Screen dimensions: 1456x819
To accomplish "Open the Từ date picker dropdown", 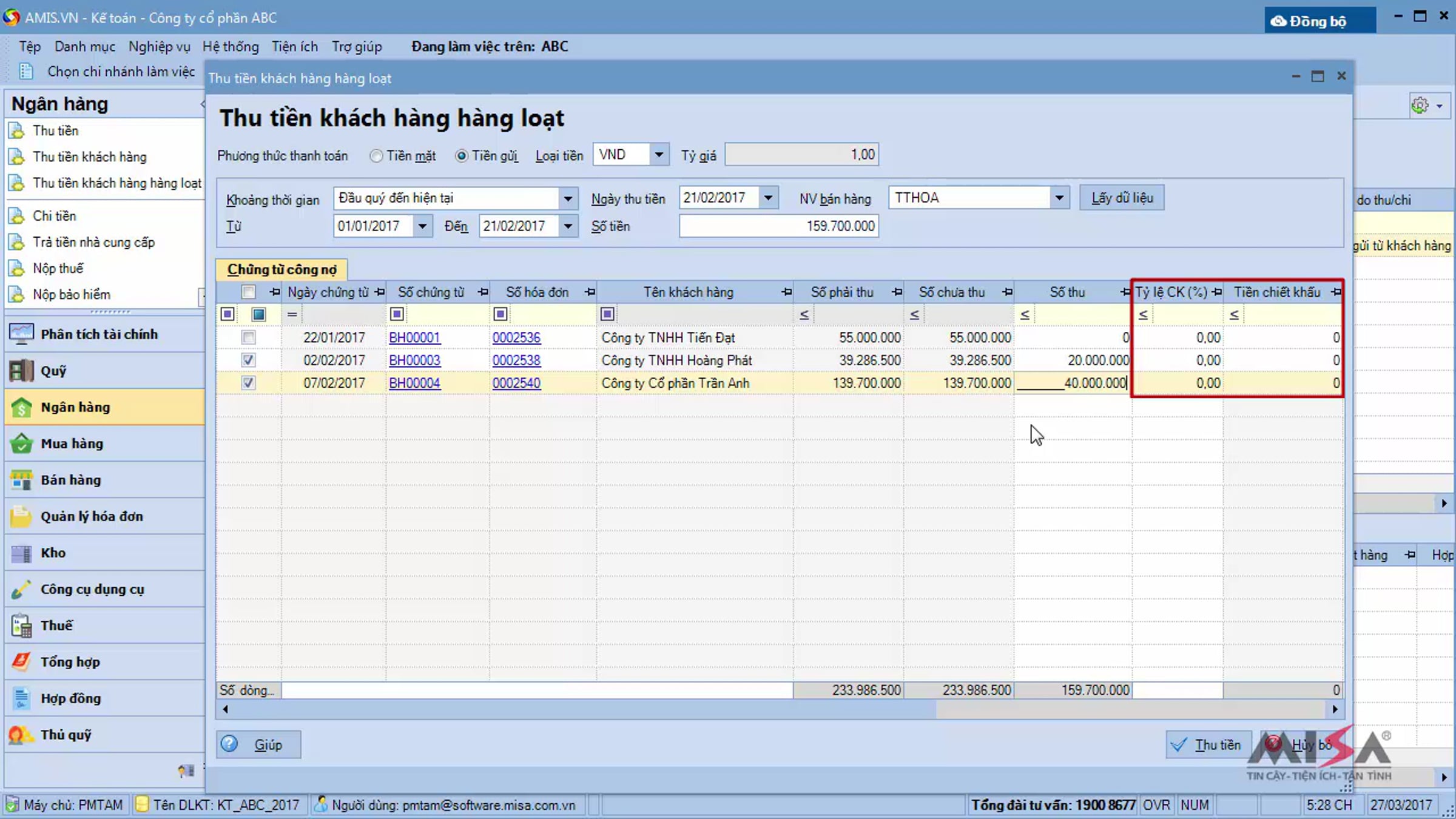I will pyautogui.click(x=422, y=226).
